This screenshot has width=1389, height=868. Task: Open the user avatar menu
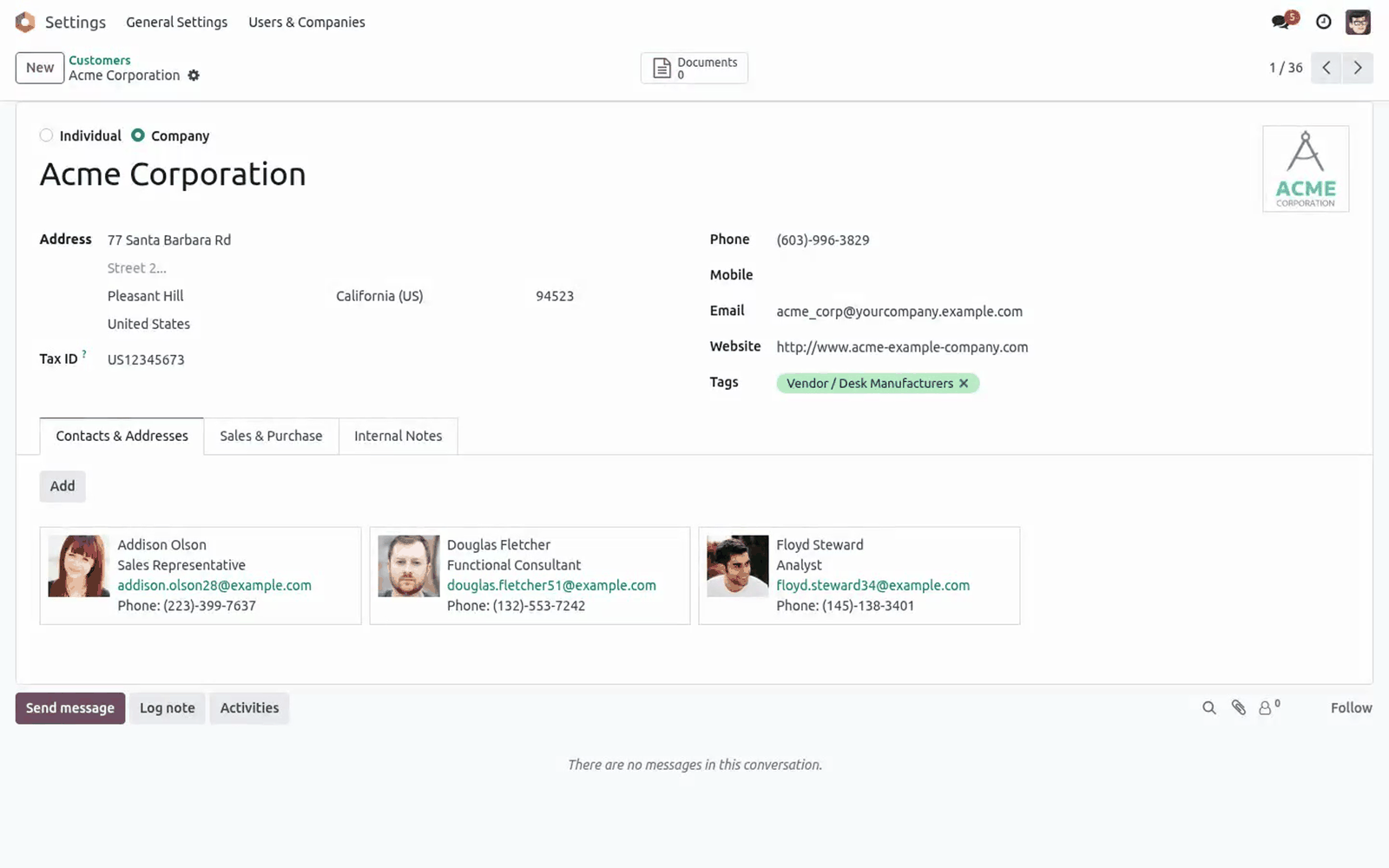tap(1358, 22)
